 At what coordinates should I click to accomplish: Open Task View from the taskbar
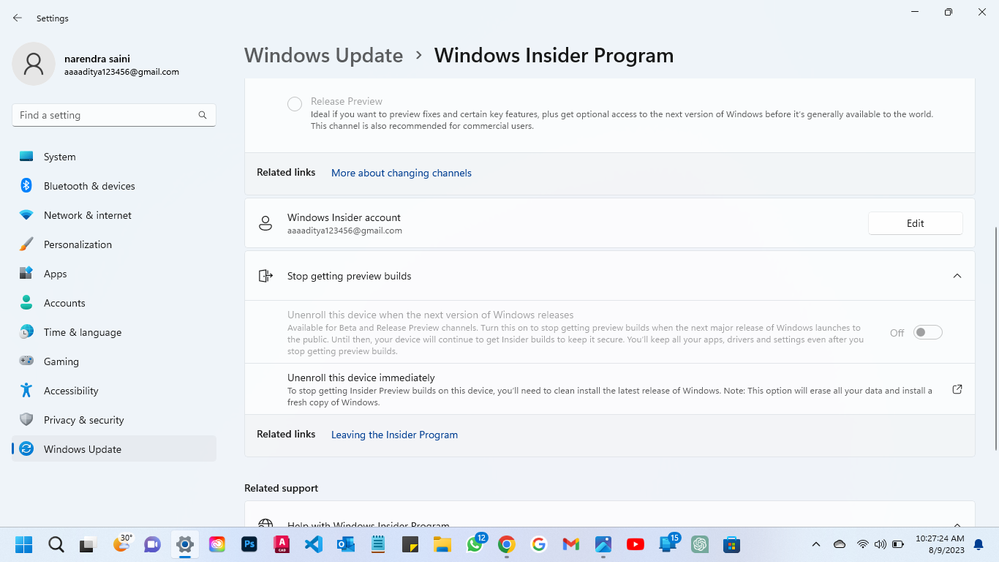click(x=87, y=545)
